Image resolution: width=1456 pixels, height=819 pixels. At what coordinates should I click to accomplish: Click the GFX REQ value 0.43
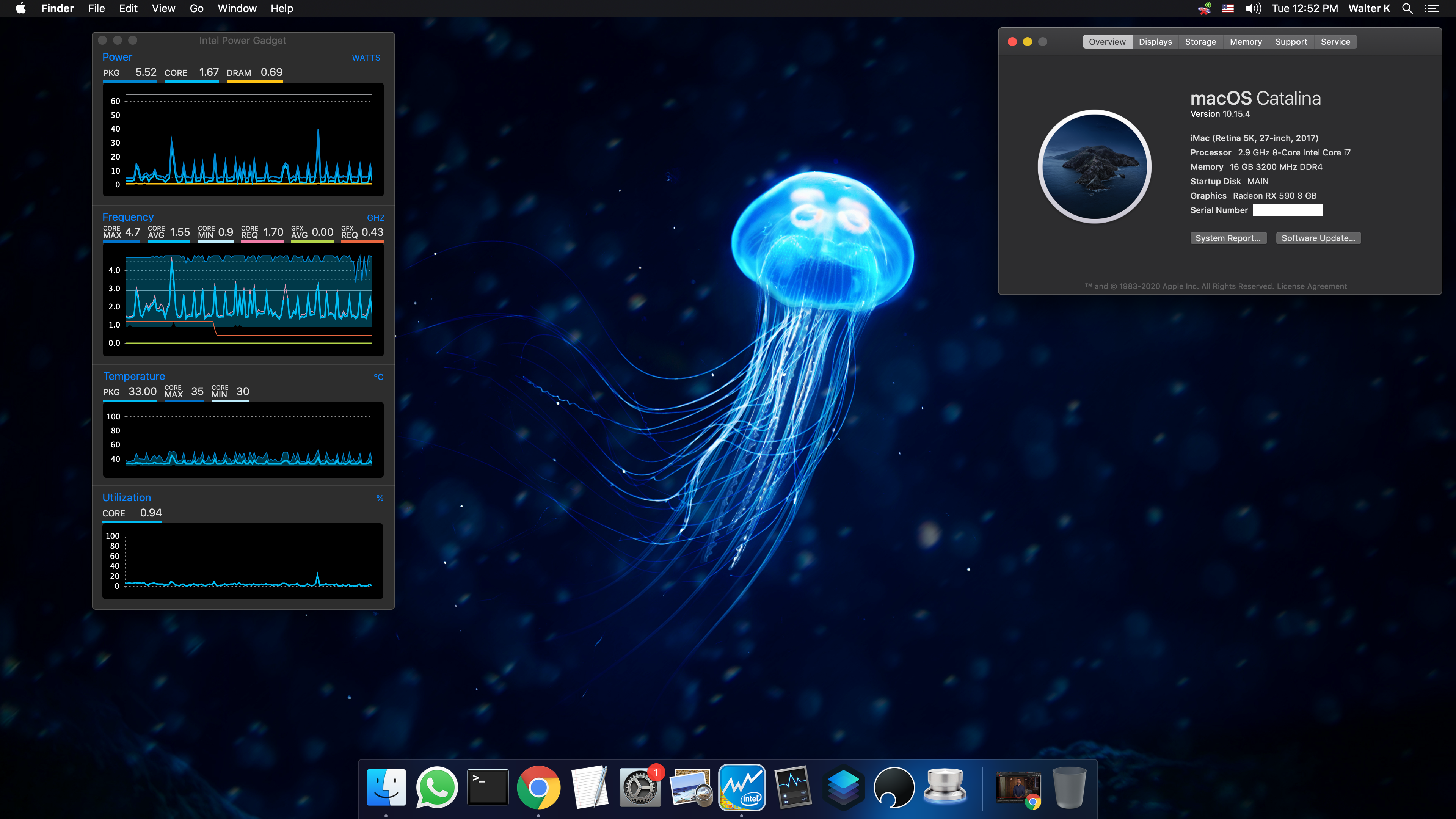[x=372, y=232]
